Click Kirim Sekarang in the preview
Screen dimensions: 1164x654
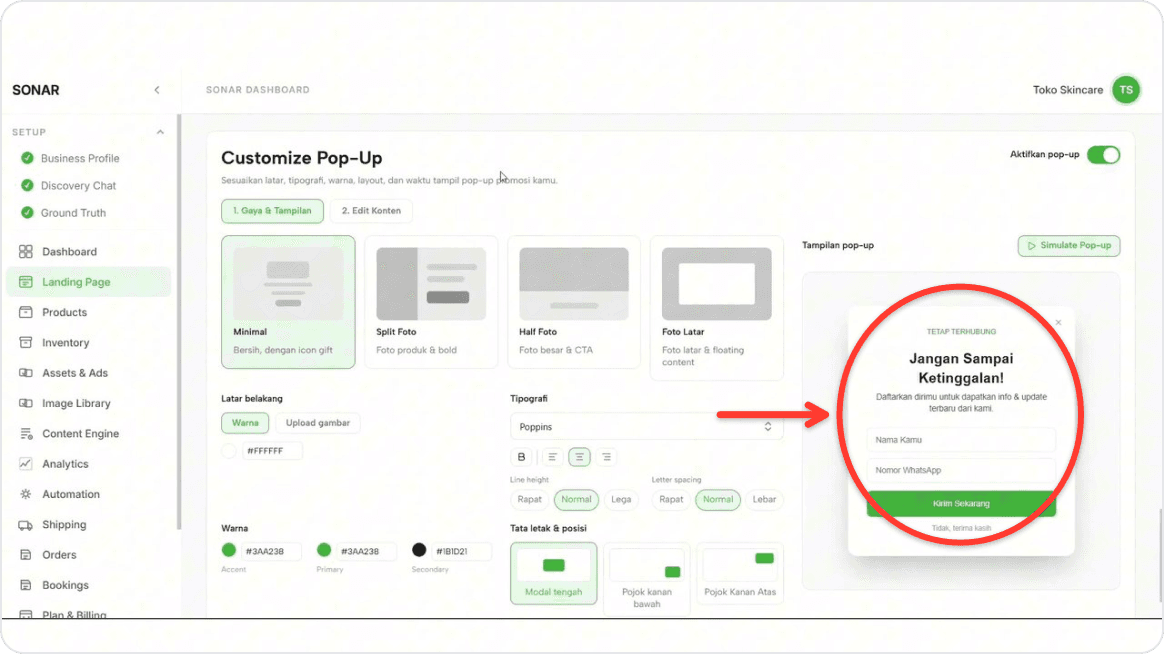click(x=961, y=503)
